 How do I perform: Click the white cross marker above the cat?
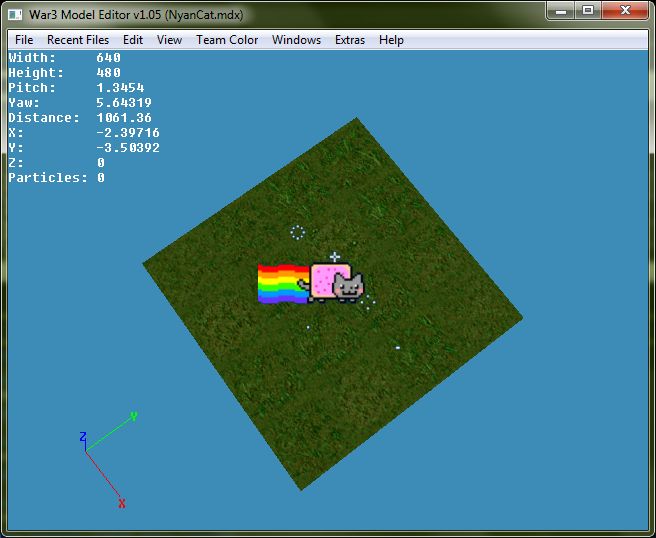[x=335, y=256]
